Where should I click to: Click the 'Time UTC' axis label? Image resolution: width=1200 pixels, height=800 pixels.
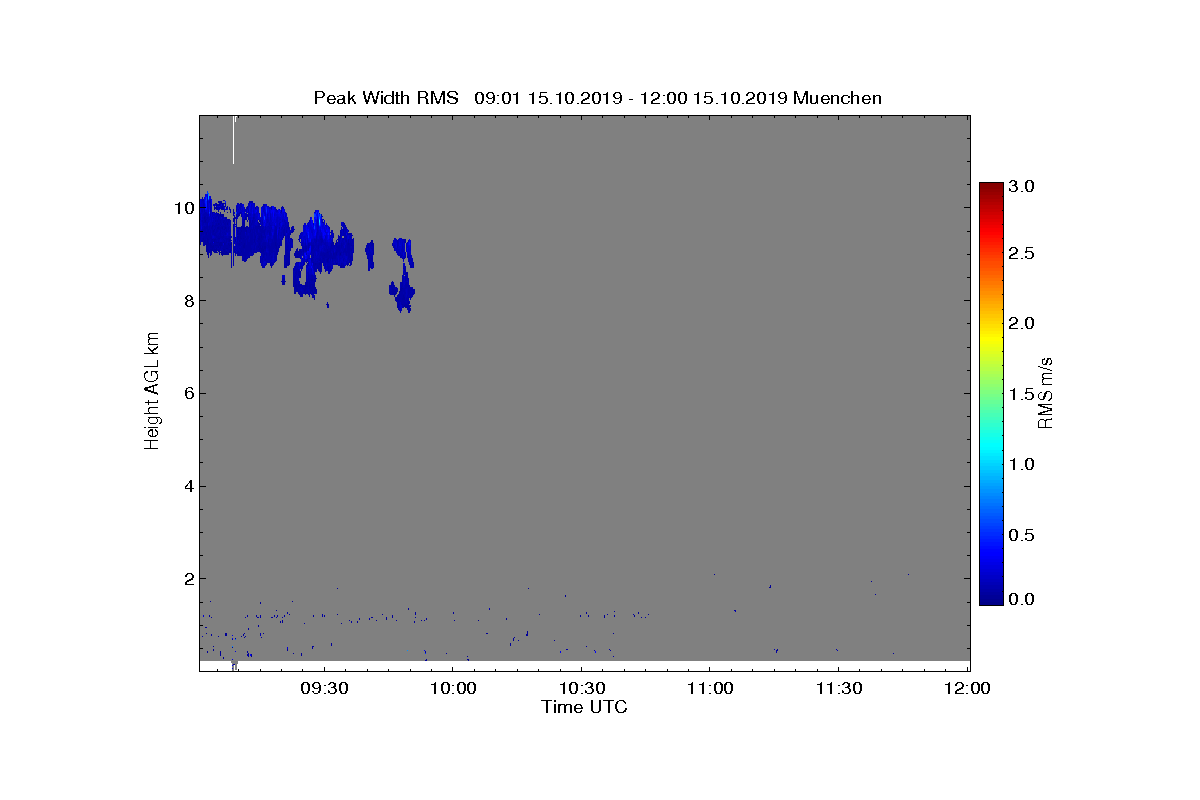(x=584, y=707)
